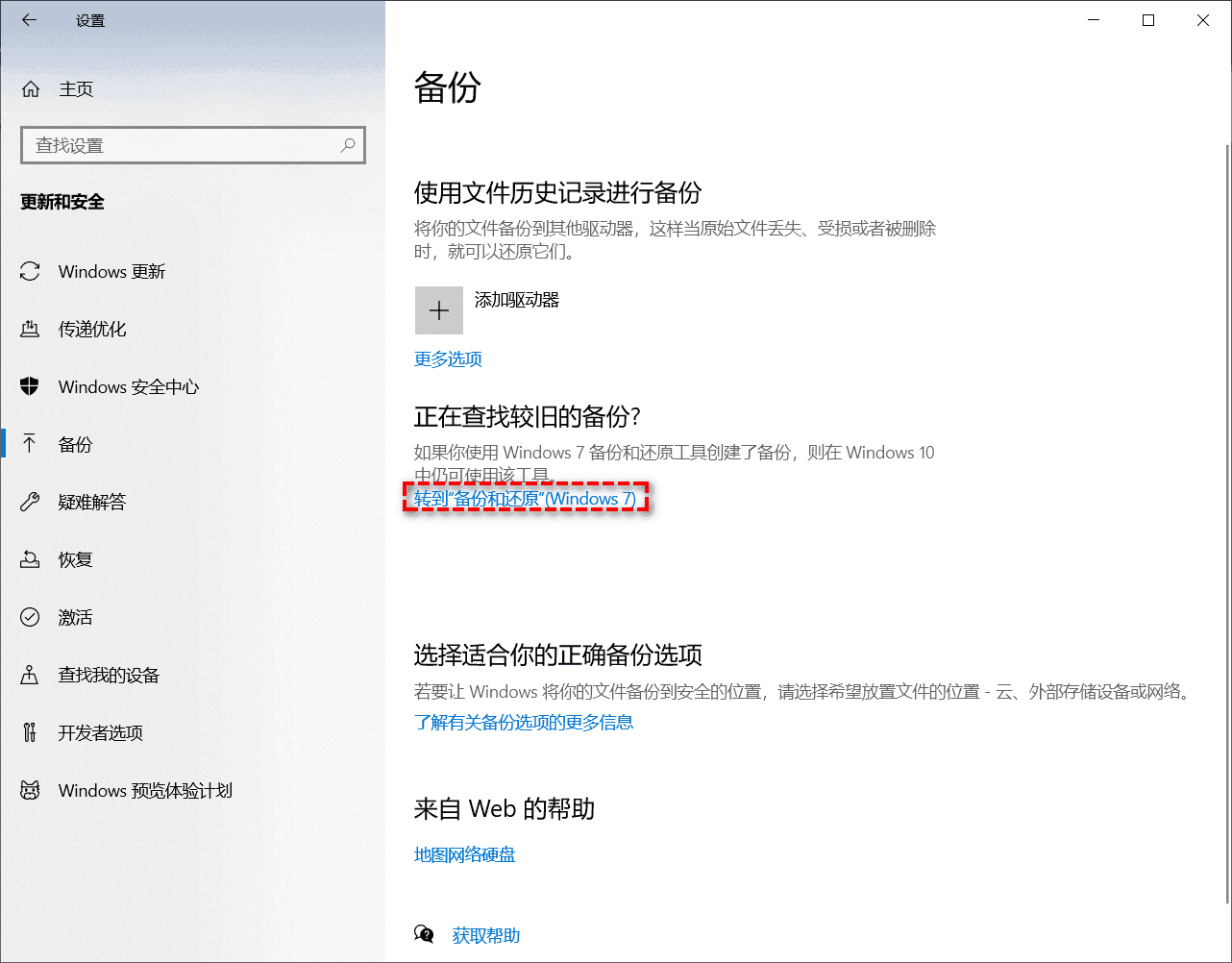Click the search magnifier icon in 查找设置
Image resolution: width=1232 pixels, height=963 pixels.
click(x=348, y=145)
